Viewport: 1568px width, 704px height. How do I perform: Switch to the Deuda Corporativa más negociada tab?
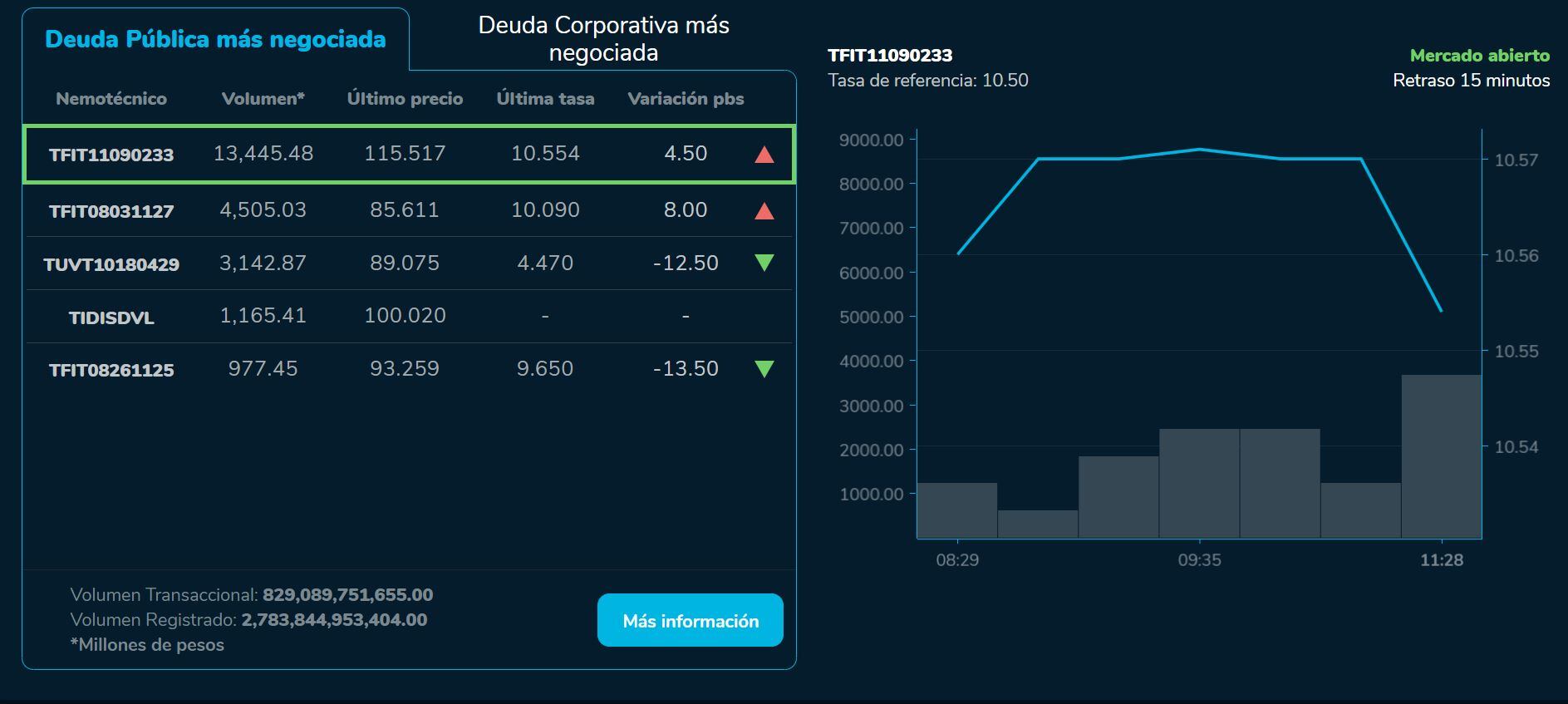click(602, 38)
